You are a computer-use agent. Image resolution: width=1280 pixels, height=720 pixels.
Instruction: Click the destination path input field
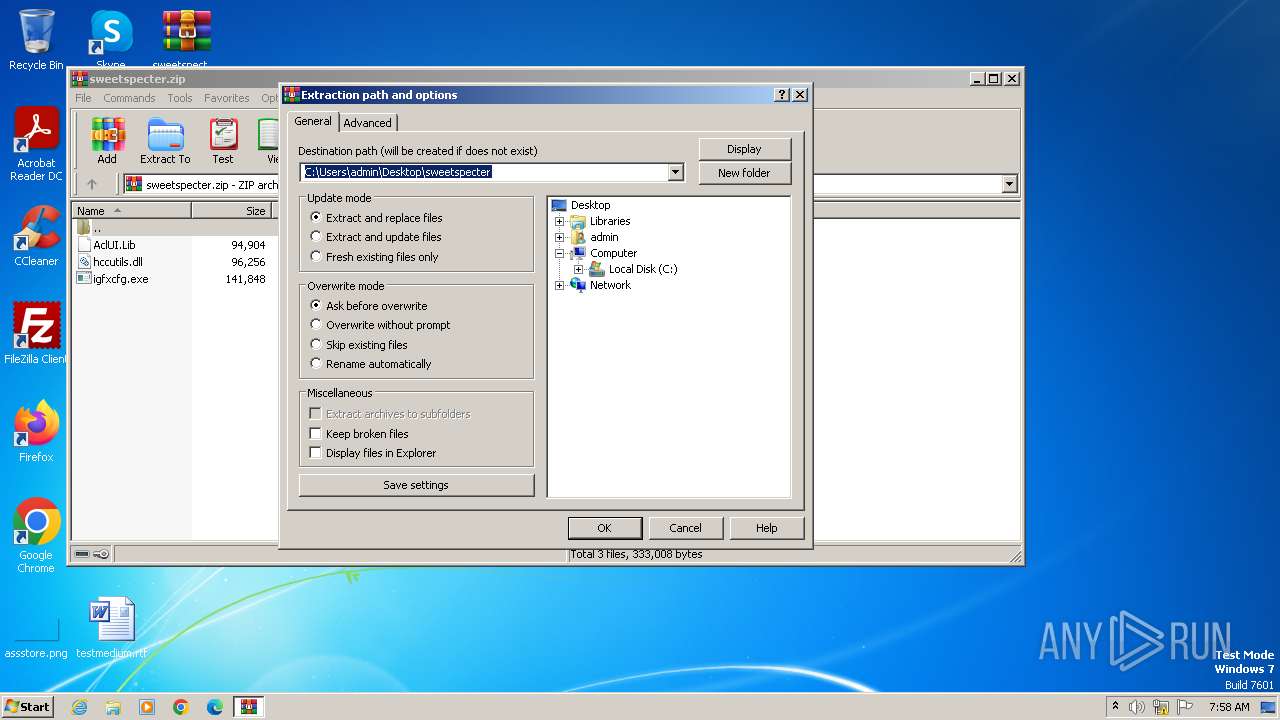point(484,172)
